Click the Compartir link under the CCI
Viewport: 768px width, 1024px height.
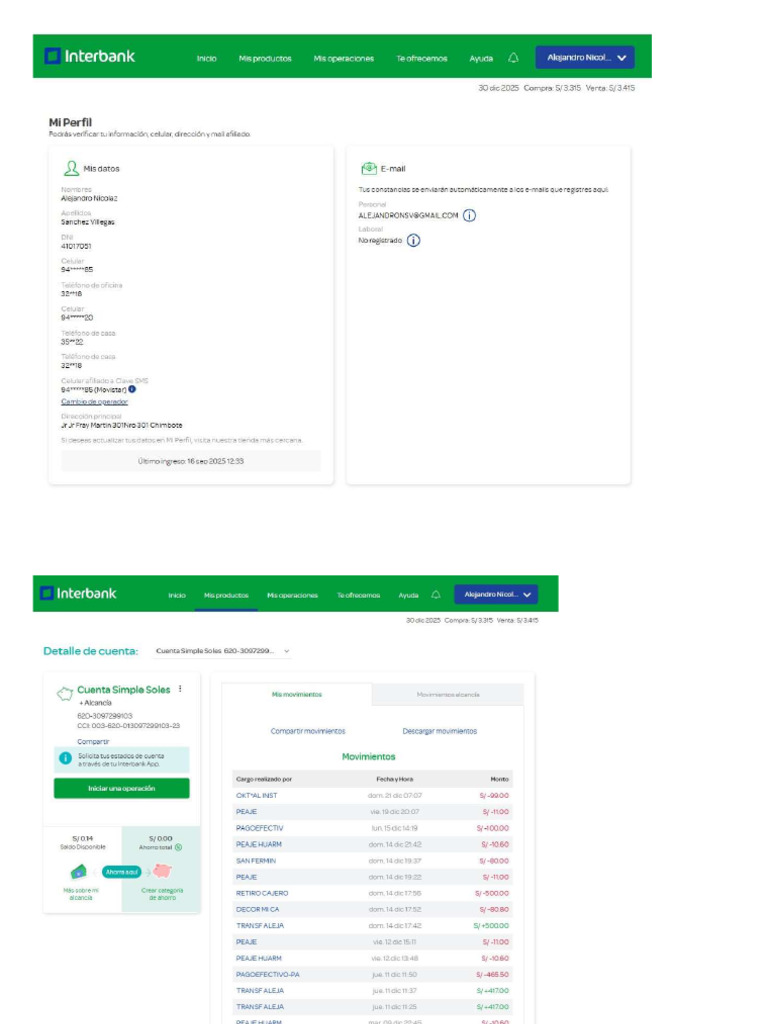(x=93, y=742)
